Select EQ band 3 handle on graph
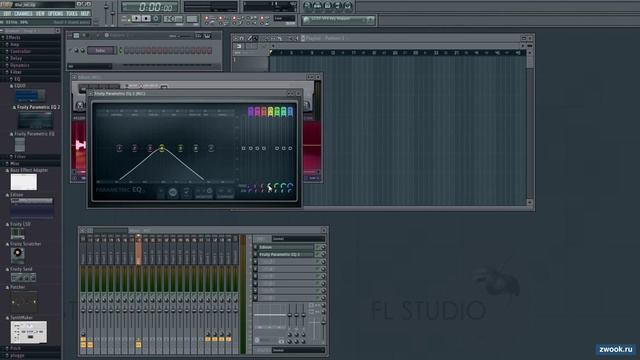The width and height of the screenshot is (640, 360). 150,148
